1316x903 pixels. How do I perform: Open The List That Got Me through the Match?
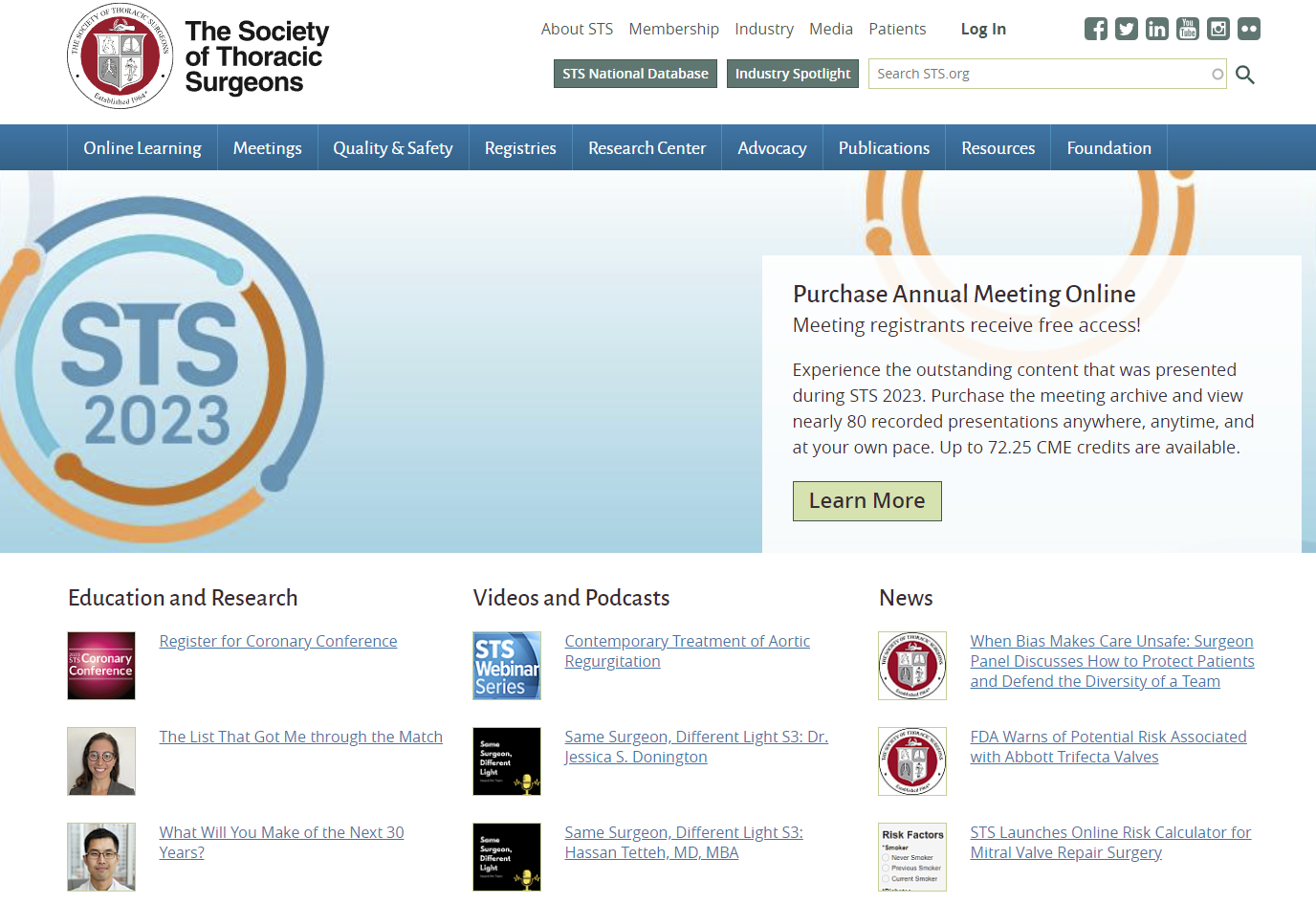[301, 737]
